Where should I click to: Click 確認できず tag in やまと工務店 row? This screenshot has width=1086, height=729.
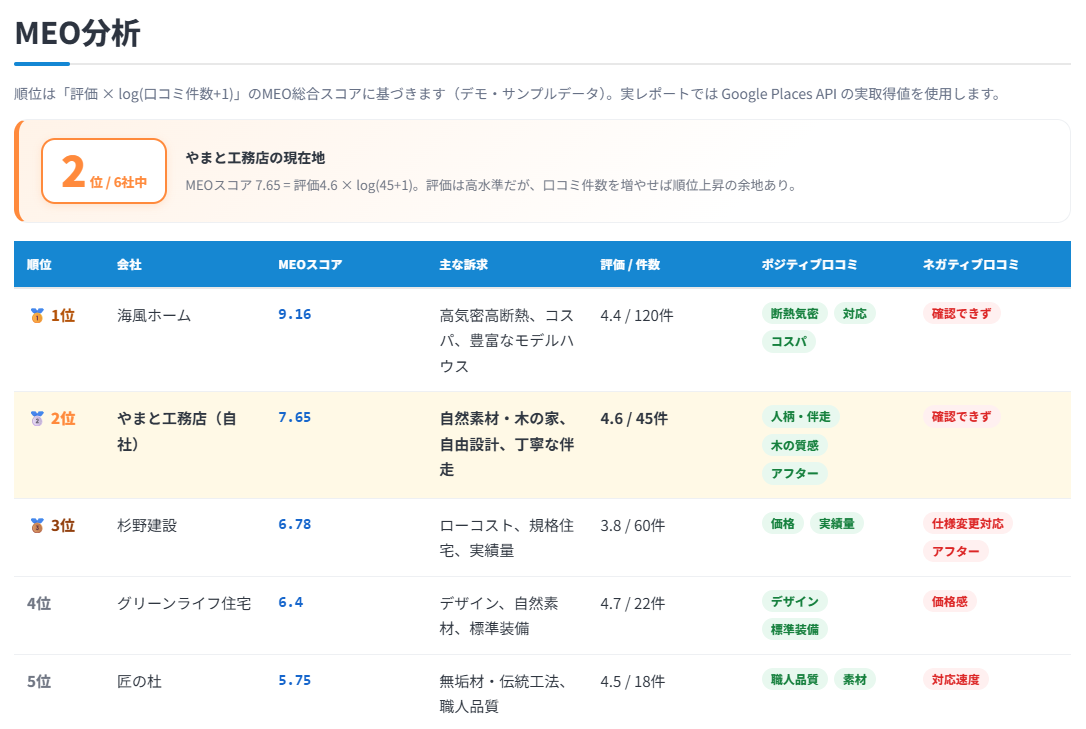[x=961, y=417]
